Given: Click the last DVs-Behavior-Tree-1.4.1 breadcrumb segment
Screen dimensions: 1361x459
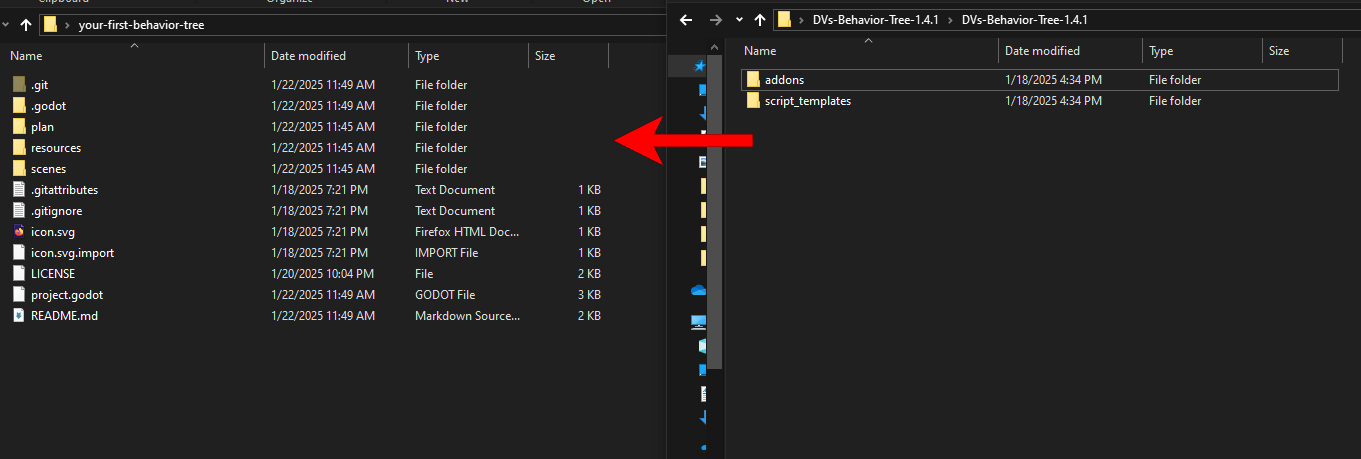Looking at the screenshot, I should click(x=1024, y=19).
